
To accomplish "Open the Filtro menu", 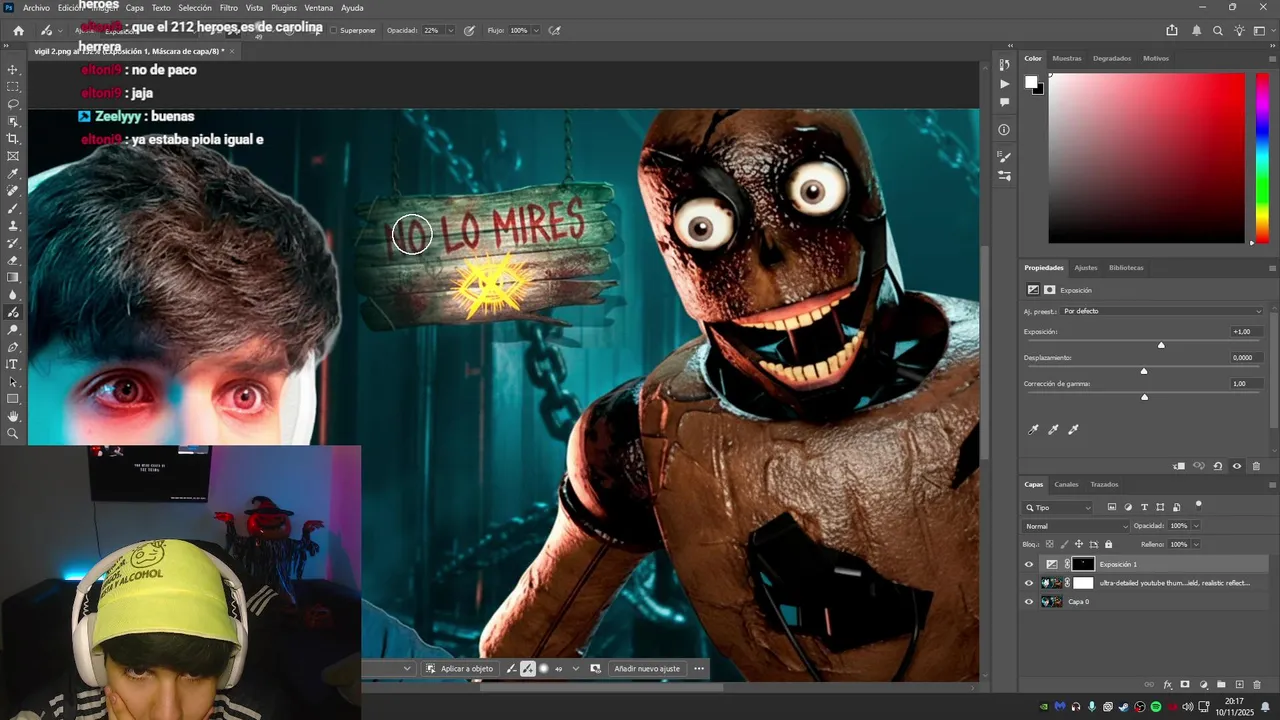I will (229, 8).
